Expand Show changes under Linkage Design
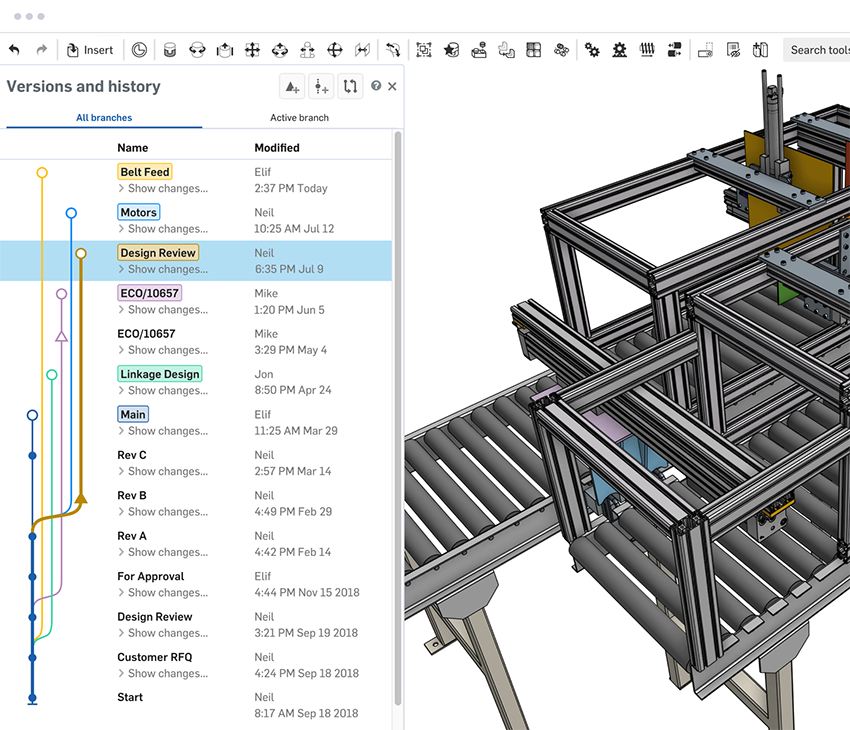This screenshot has width=850, height=730. point(167,390)
